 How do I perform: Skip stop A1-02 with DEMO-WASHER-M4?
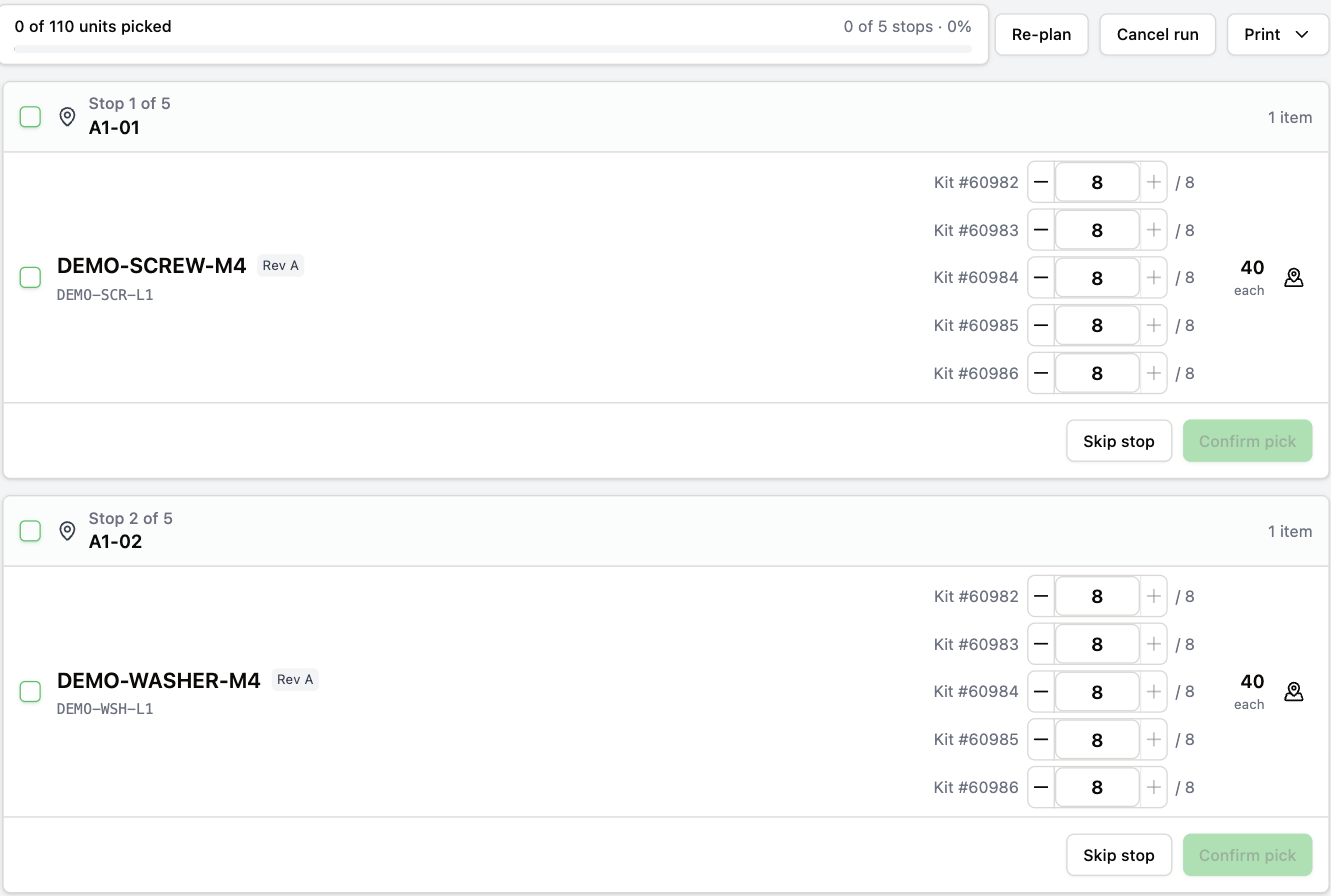coord(1119,855)
